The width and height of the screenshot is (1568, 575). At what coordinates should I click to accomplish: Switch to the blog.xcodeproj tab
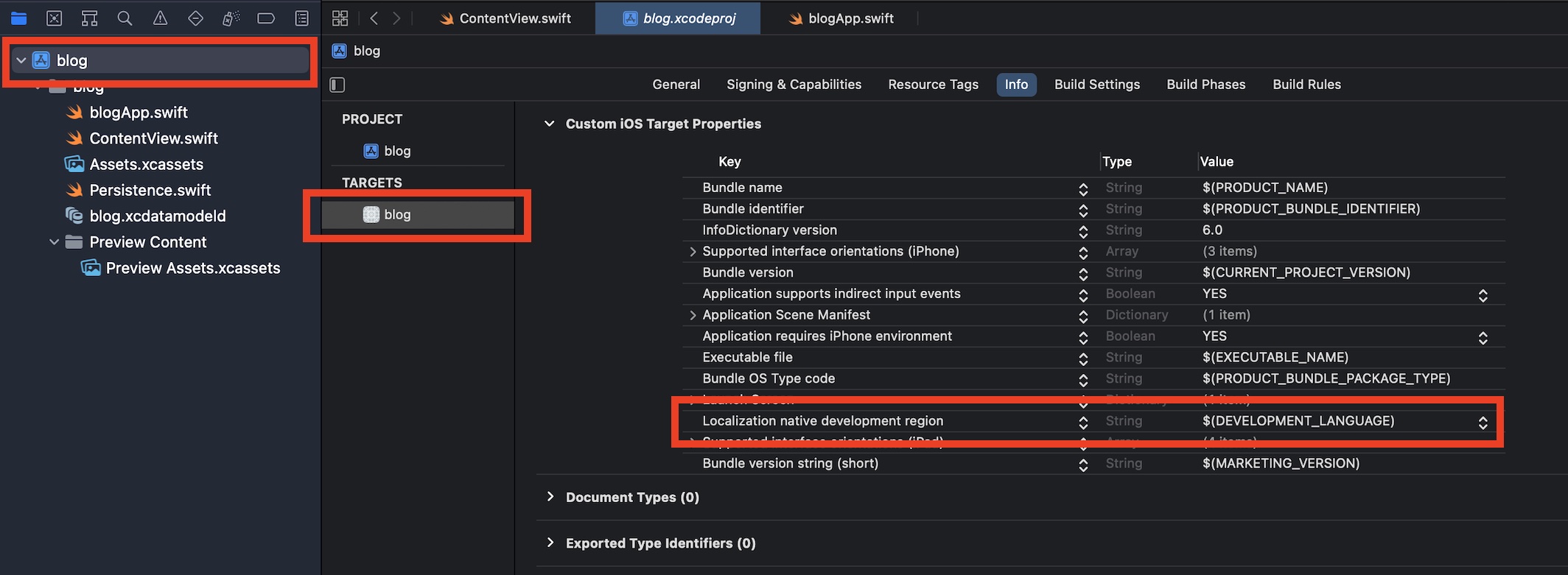point(678,18)
